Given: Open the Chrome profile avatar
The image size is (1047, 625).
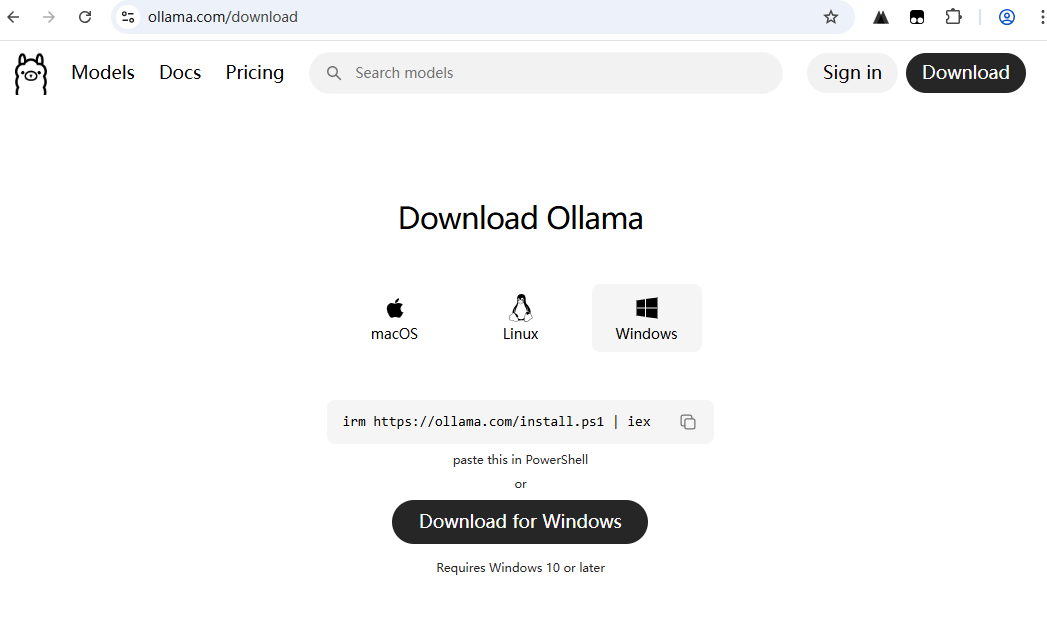Looking at the screenshot, I should click(x=1006, y=17).
